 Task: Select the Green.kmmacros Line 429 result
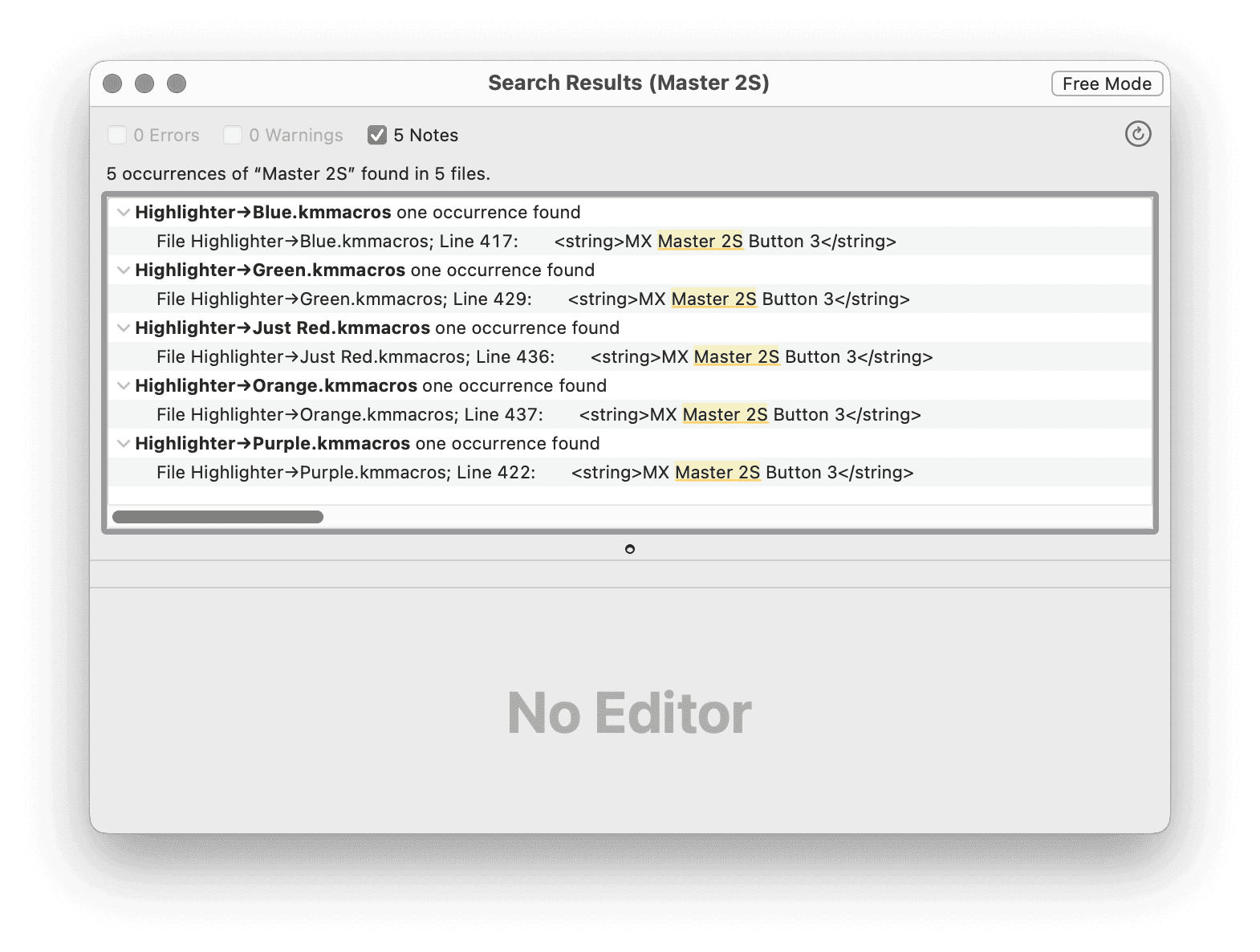pos(630,299)
